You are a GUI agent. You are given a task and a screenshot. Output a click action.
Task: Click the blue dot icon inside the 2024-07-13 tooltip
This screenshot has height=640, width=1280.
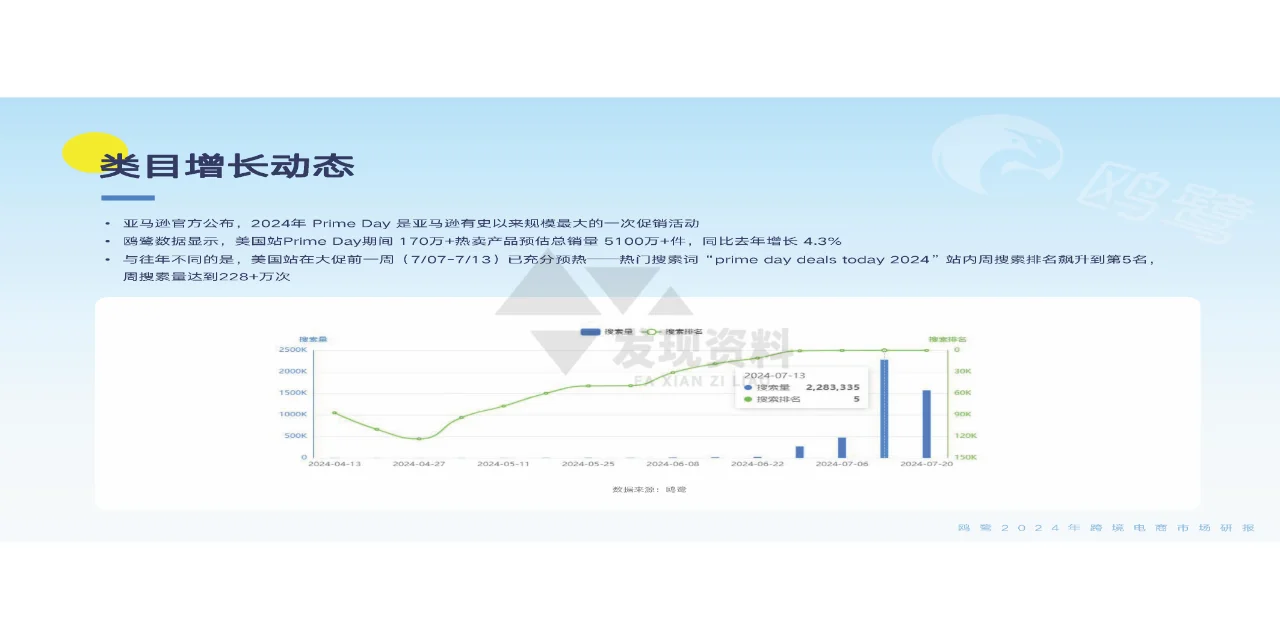[x=747, y=387]
